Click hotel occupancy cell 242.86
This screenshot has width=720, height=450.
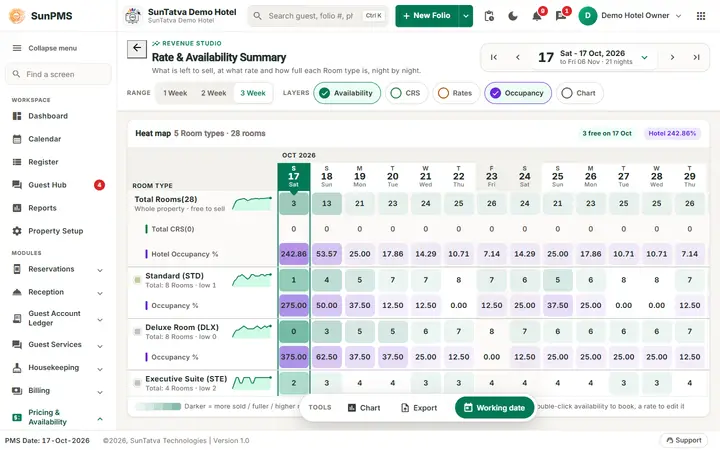[293, 254]
